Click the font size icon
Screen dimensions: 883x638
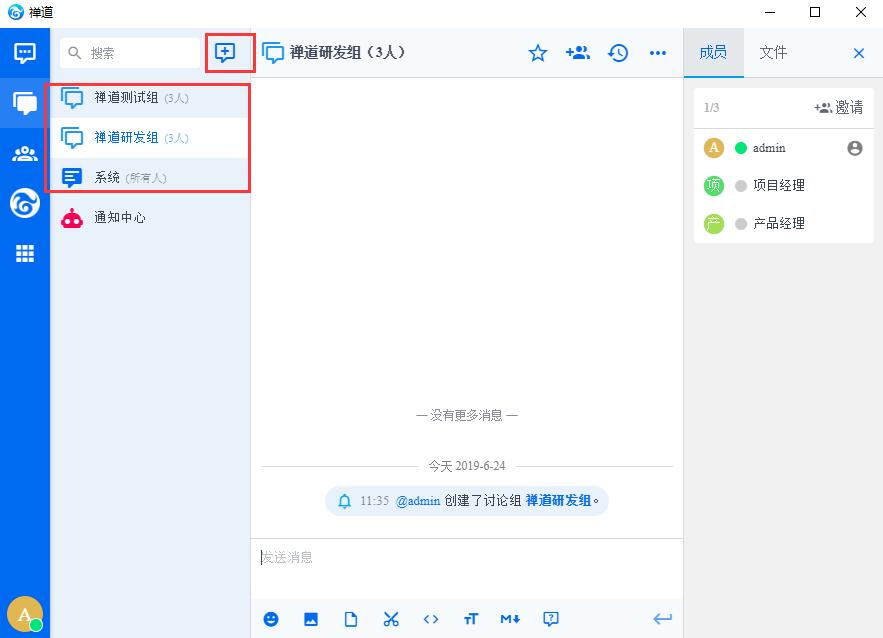click(x=471, y=619)
